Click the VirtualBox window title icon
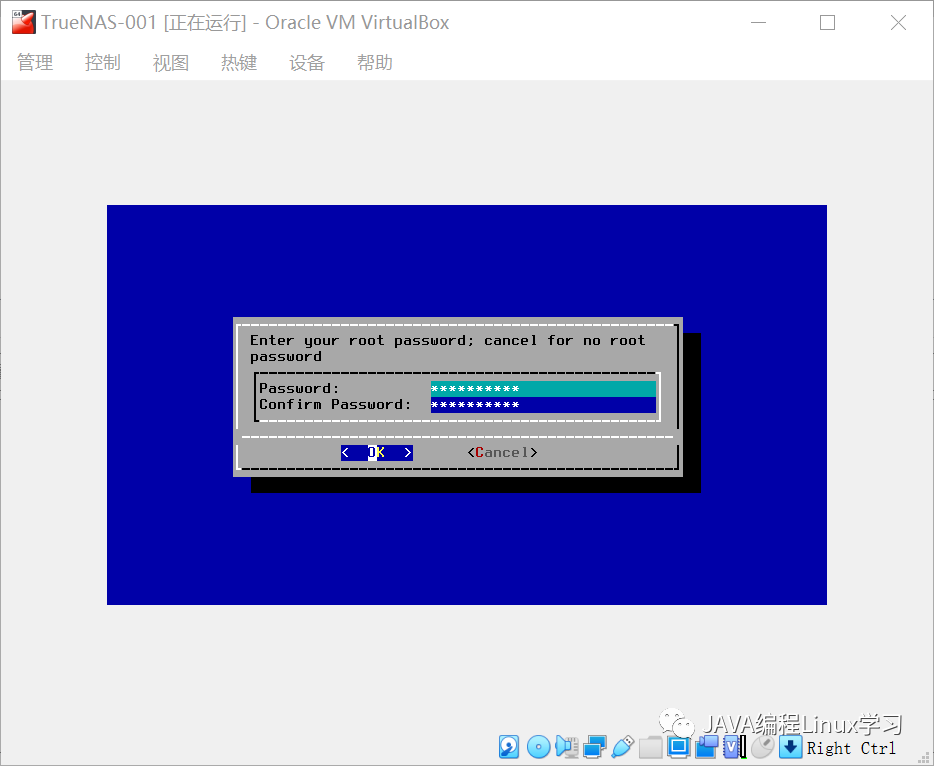The height and width of the screenshot is (766, 934). tap(24, 23)
